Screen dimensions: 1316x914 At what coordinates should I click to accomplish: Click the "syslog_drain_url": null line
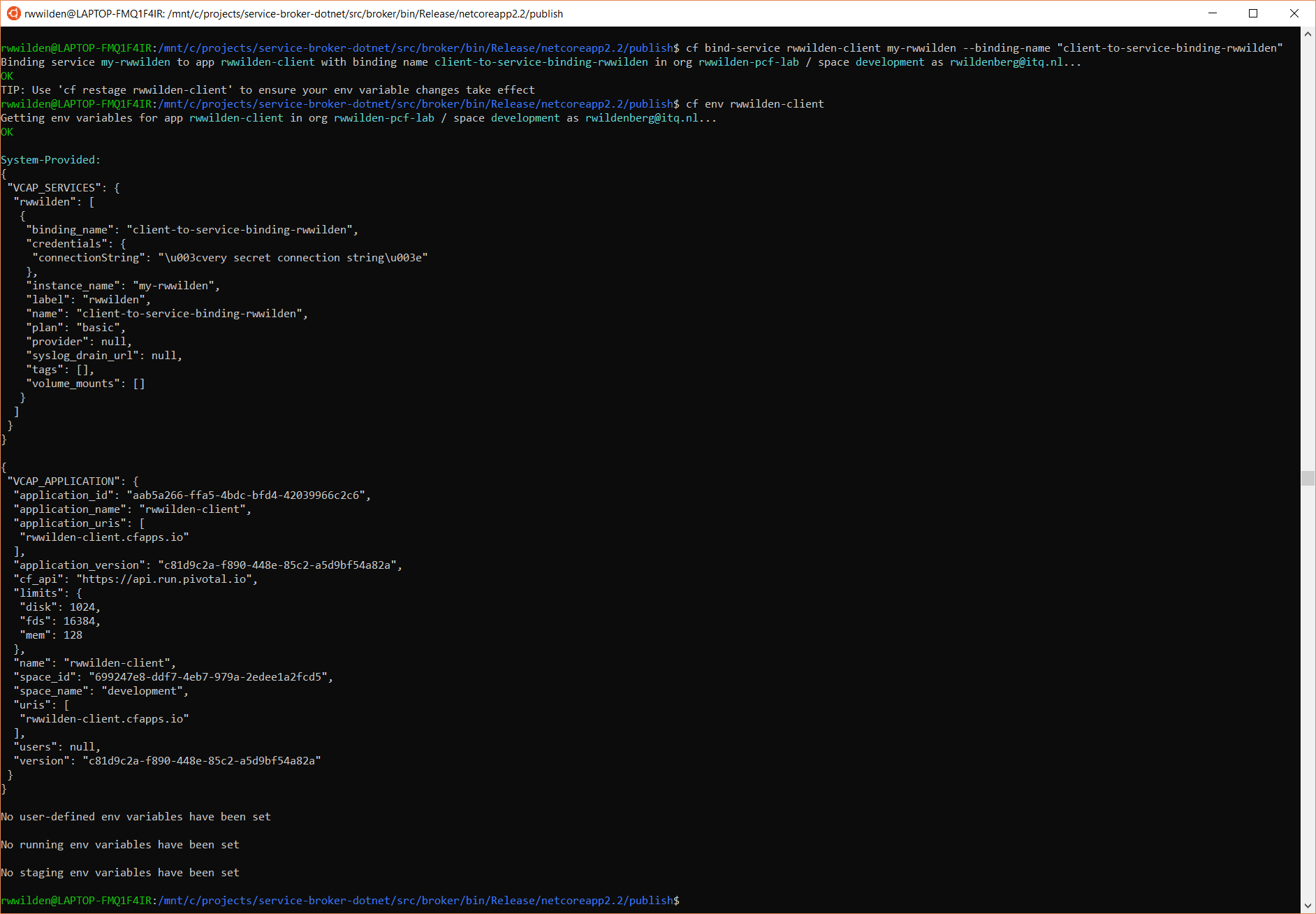point(104,356)
